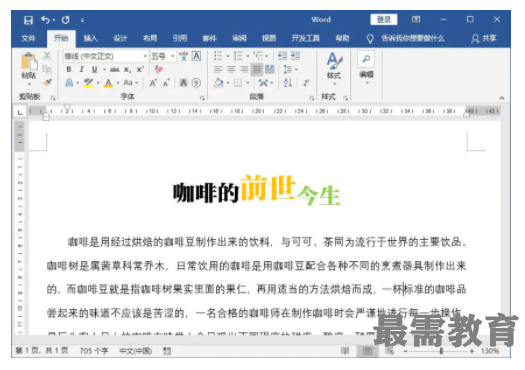This screenshot has width=525, height=370.
Task: Open Change Case Aa dropdown
Action: pyautogui.click(x=130, y=83)
